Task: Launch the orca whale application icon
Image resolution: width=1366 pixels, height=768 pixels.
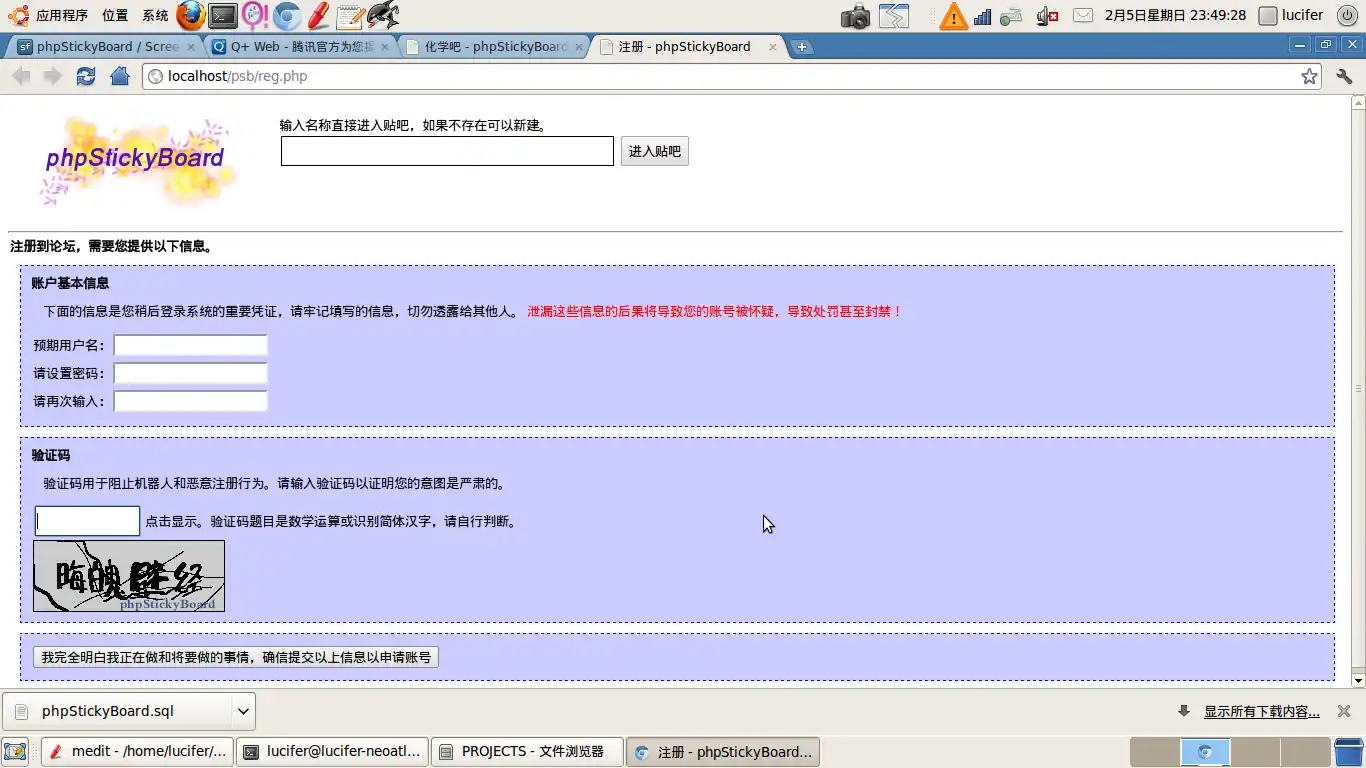Action: click(383, 15)
